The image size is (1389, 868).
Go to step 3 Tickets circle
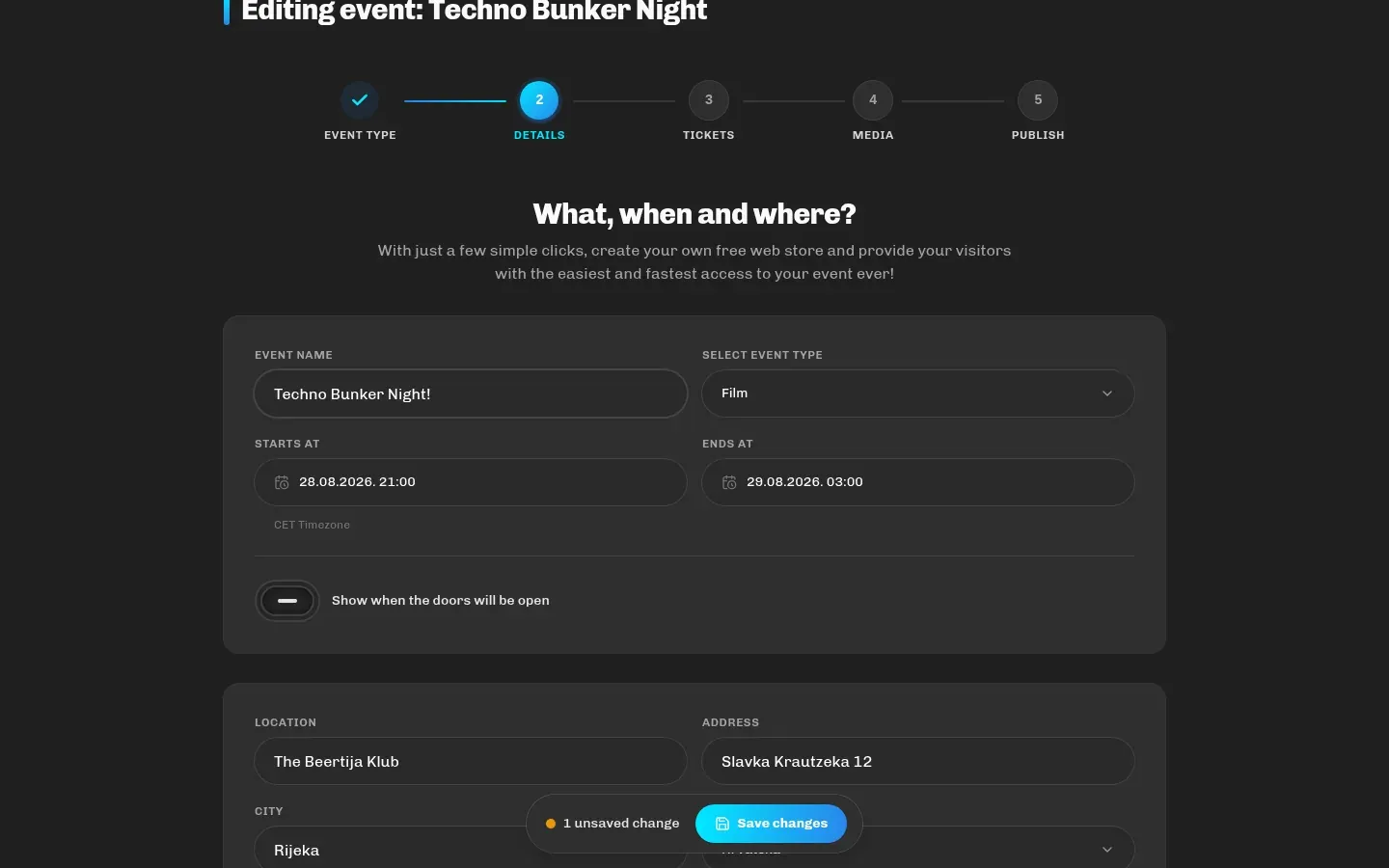[x=709, y=99]
